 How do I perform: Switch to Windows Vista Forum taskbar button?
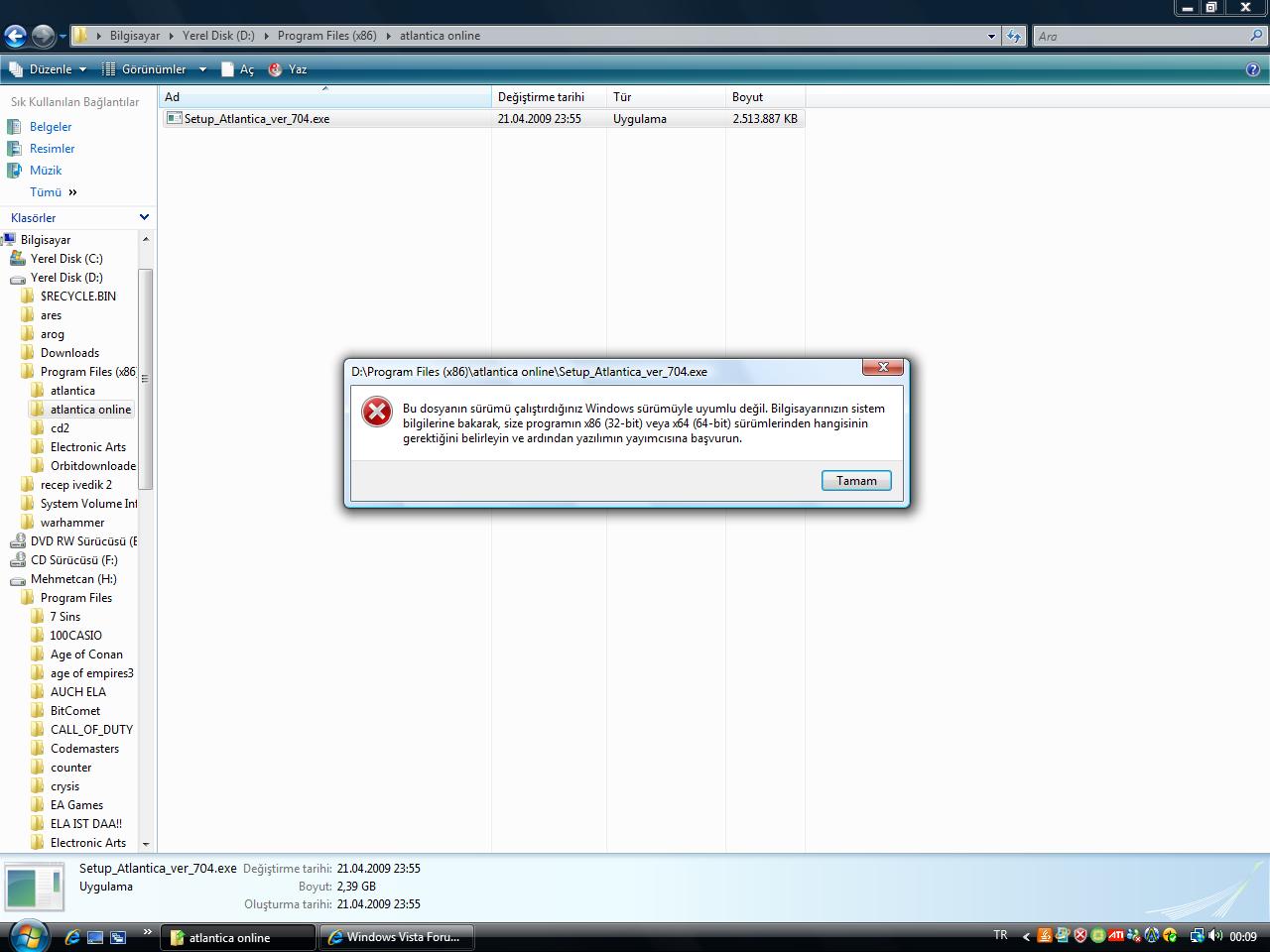pos(396,937)
